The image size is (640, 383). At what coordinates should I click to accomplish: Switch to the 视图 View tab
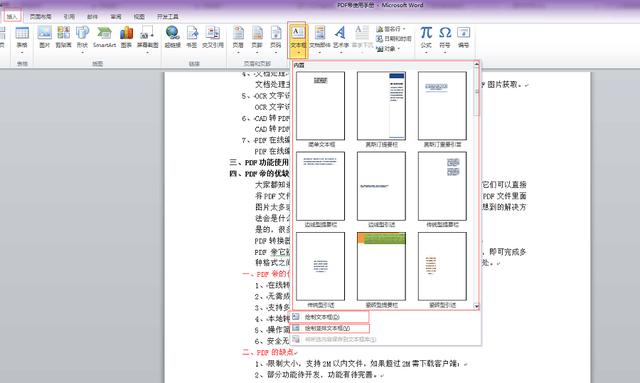click(x=139, y=16)
